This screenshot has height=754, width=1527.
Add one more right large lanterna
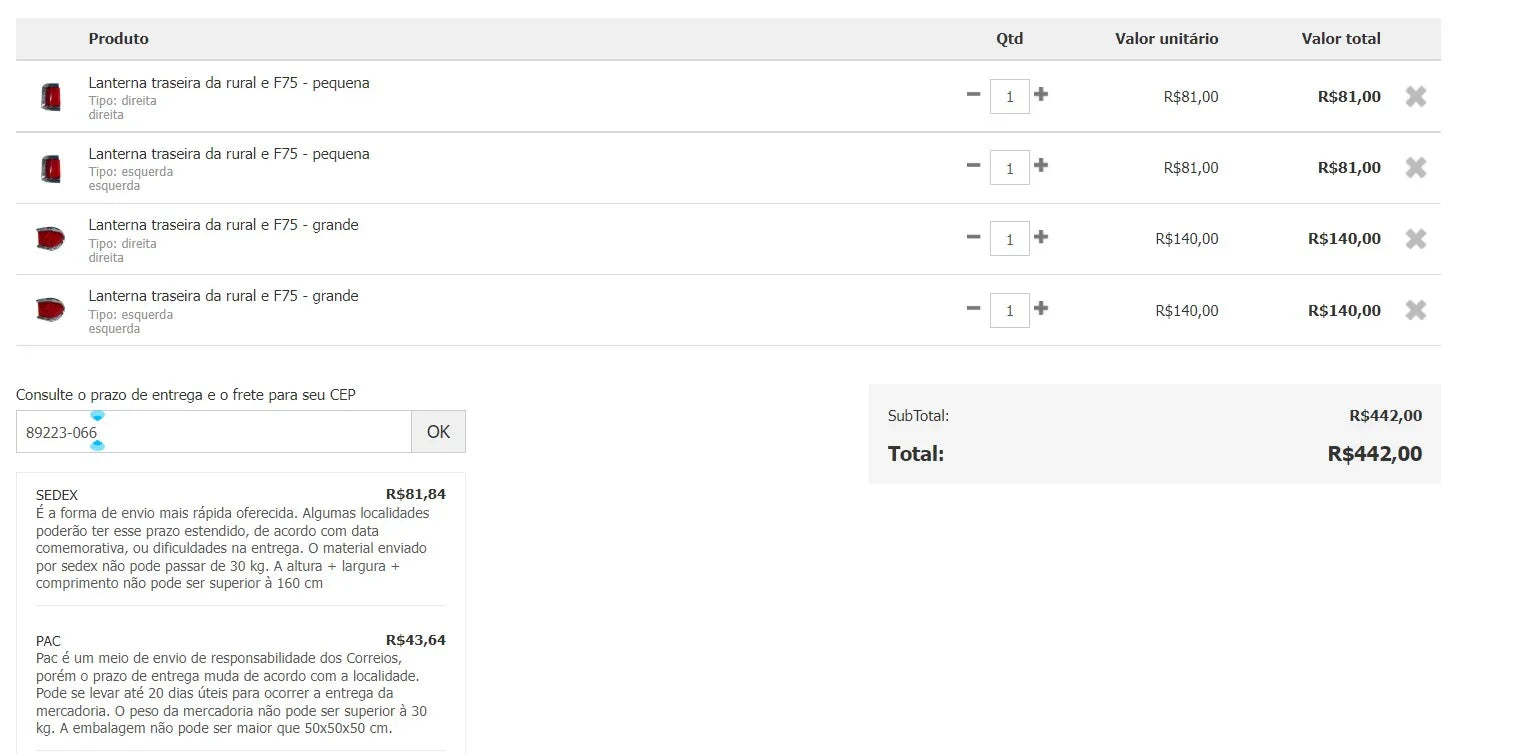[1041, 237]
